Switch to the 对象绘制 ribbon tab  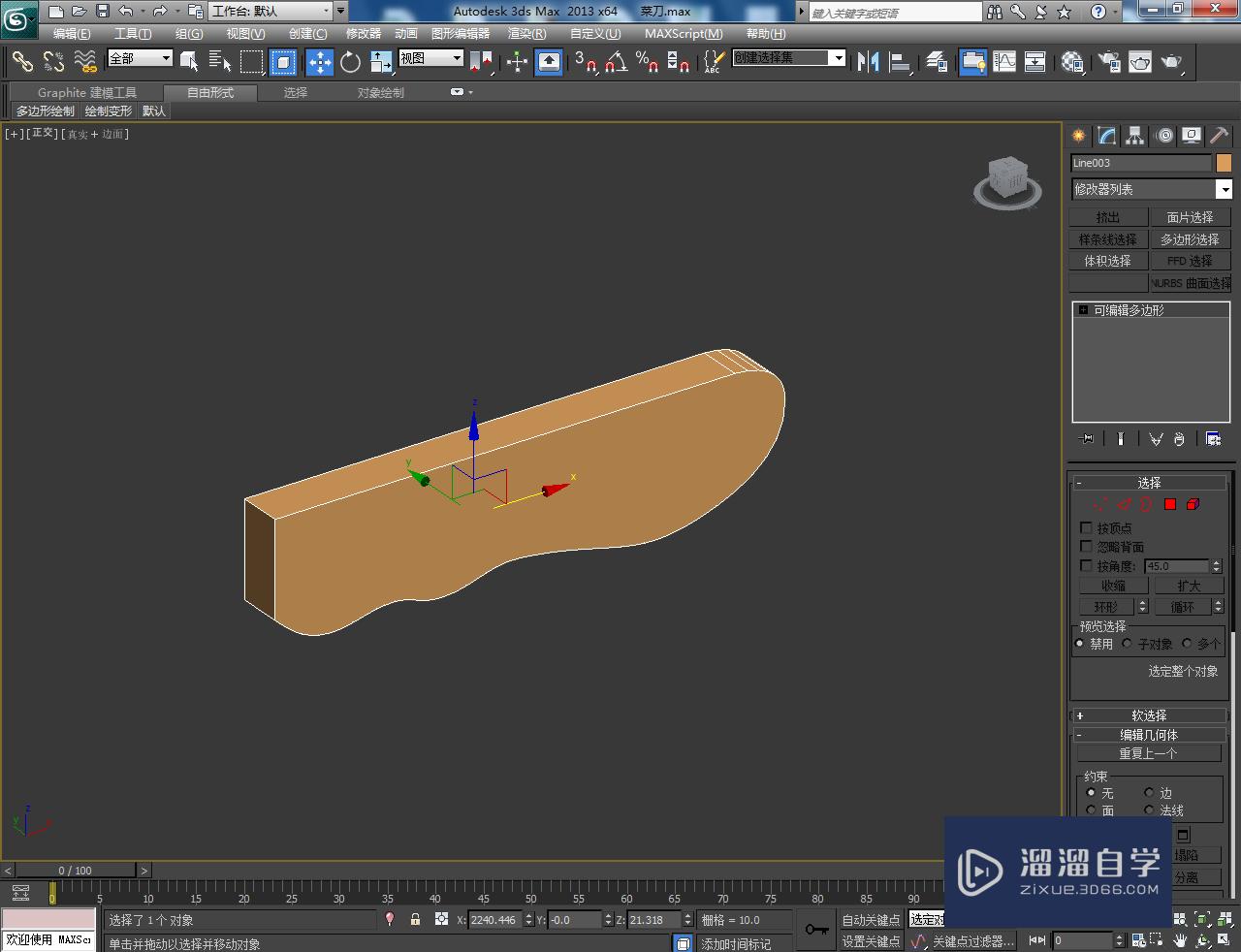[380, 93]
